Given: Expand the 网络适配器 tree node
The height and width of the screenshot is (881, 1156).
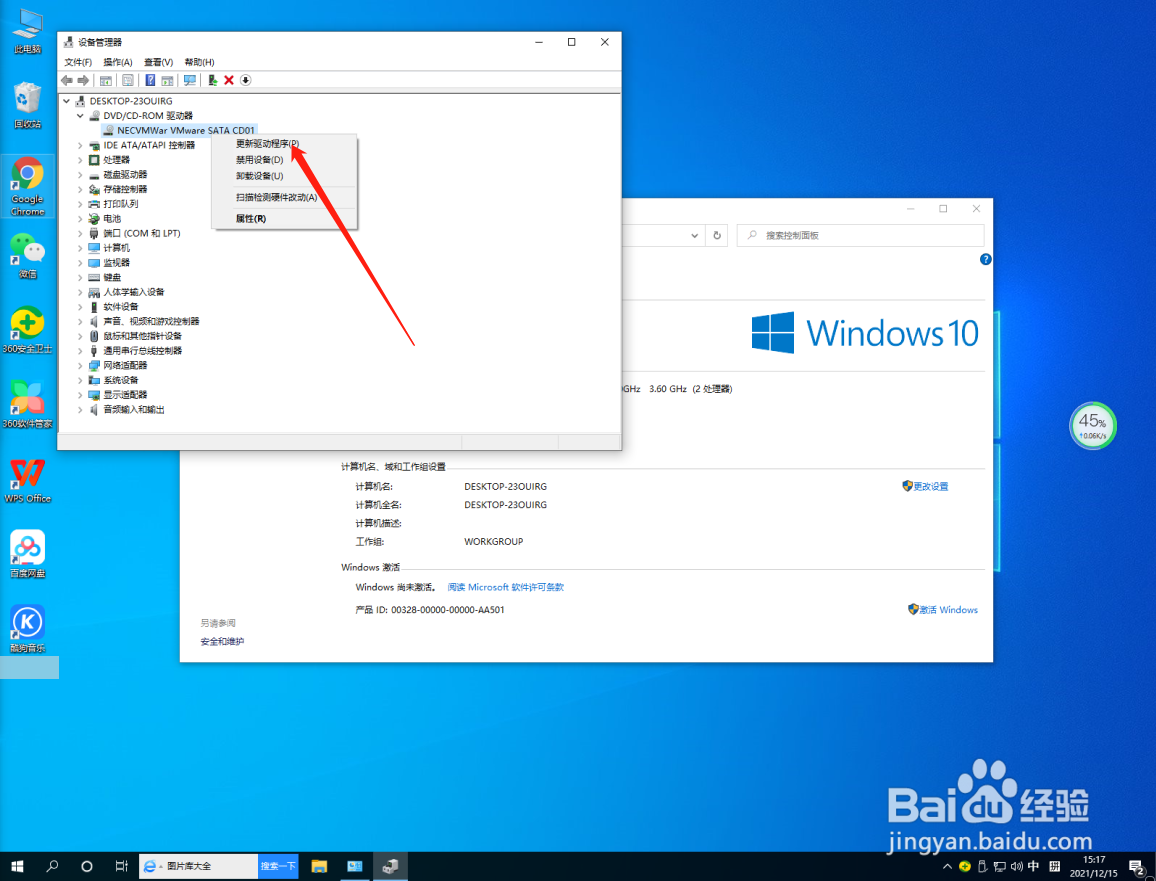Looking at the screenshot, I should click(82, 365).
